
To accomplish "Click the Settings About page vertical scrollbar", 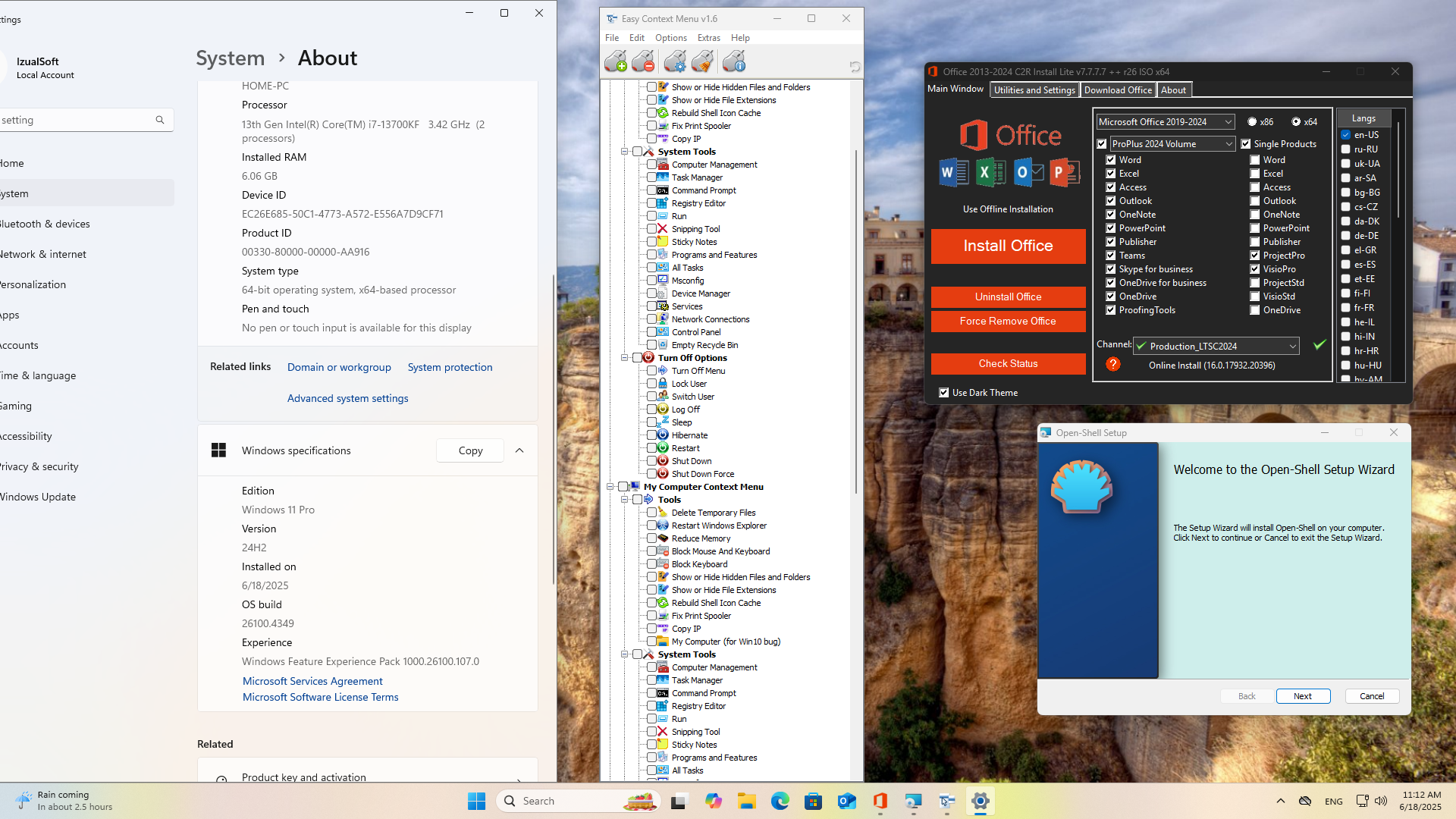I will 554,428.
